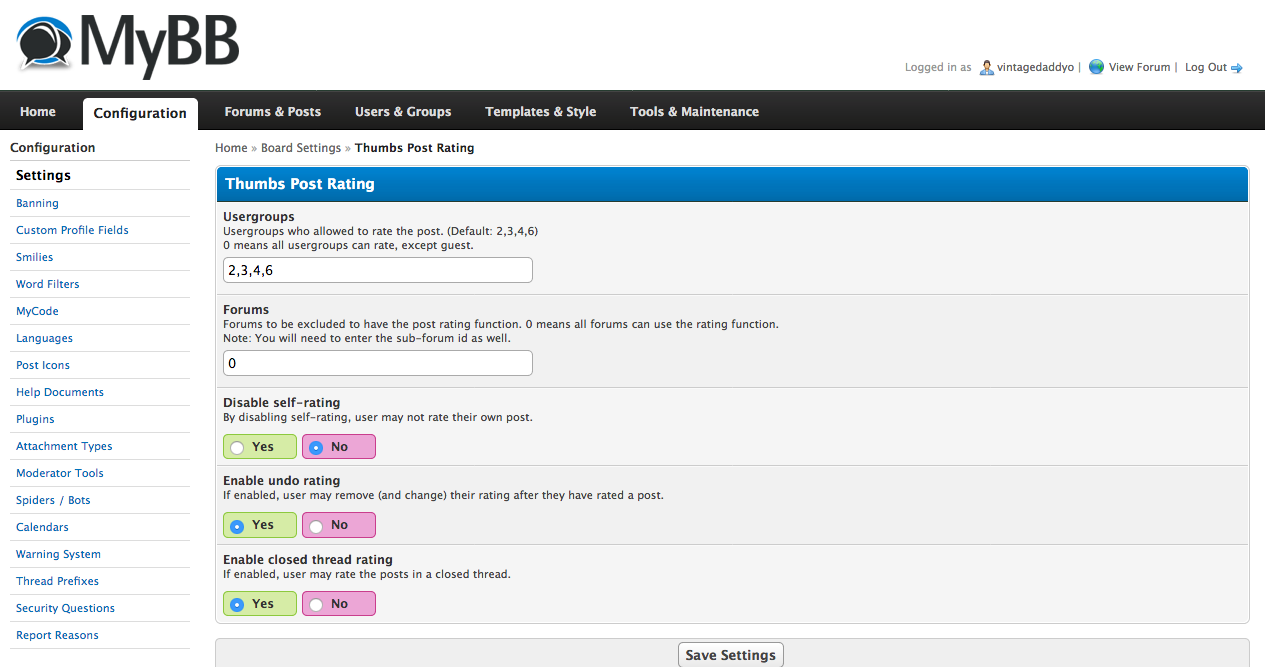This screenshot has height=667, width=1265.
Task: Select No for Enable undo rating
Action: tap(317, 525)
